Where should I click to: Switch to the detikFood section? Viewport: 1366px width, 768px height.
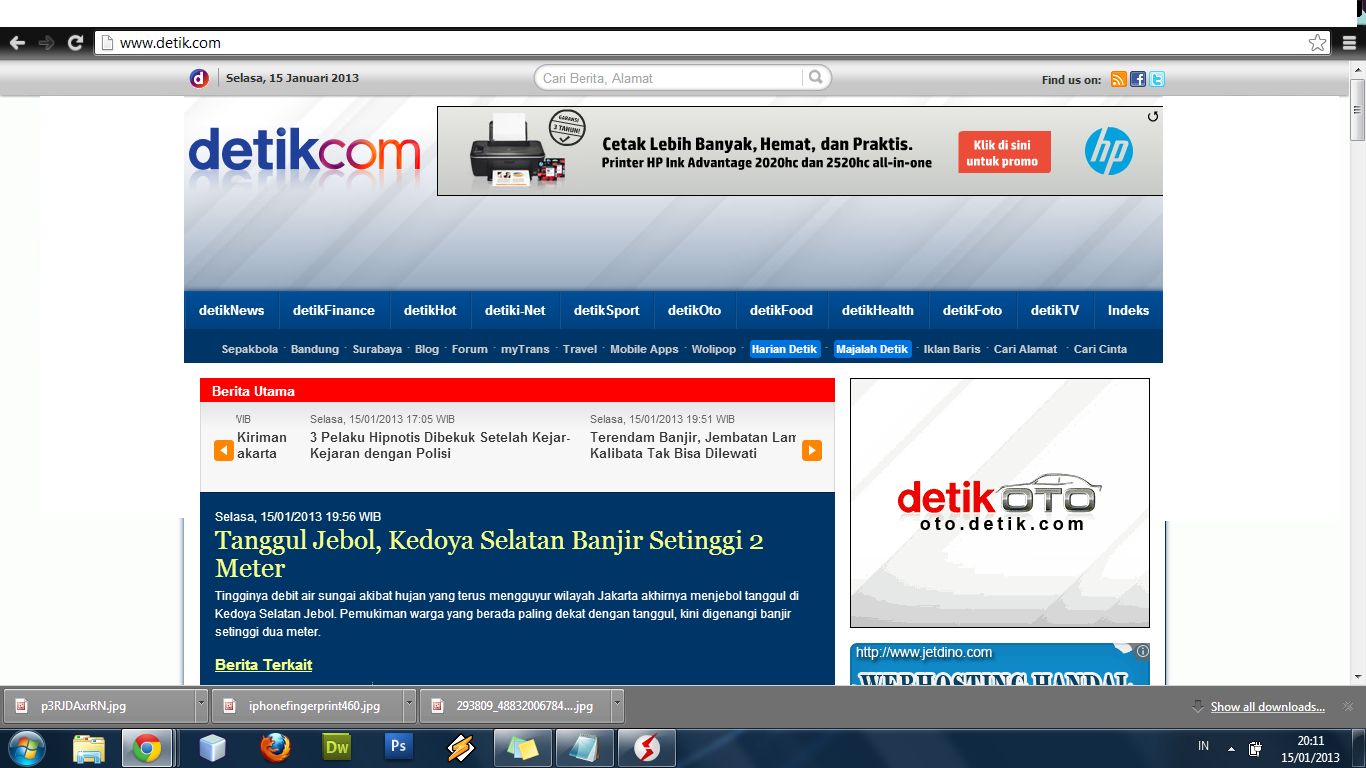[x=783, y=310]
